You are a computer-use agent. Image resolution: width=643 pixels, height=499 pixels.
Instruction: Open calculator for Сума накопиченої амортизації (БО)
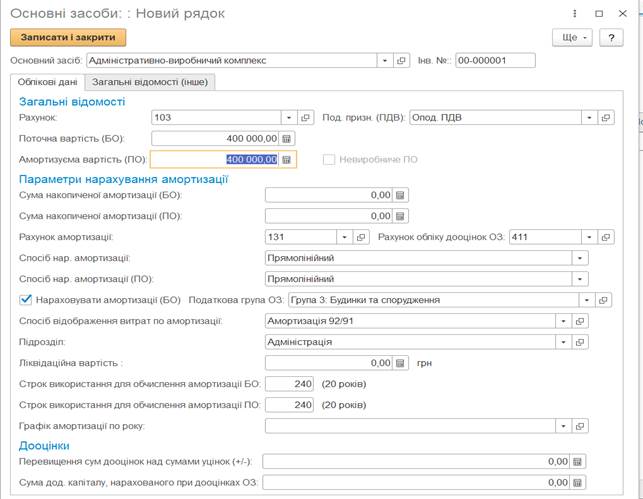[x=401, y=195]
